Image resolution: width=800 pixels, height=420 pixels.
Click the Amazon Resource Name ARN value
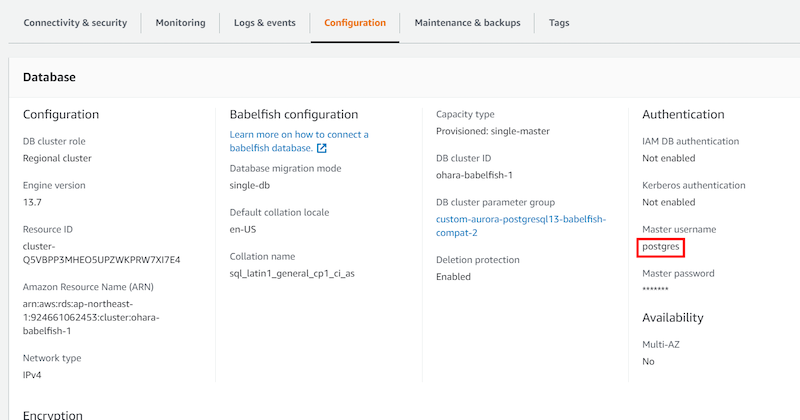(91, 317)
